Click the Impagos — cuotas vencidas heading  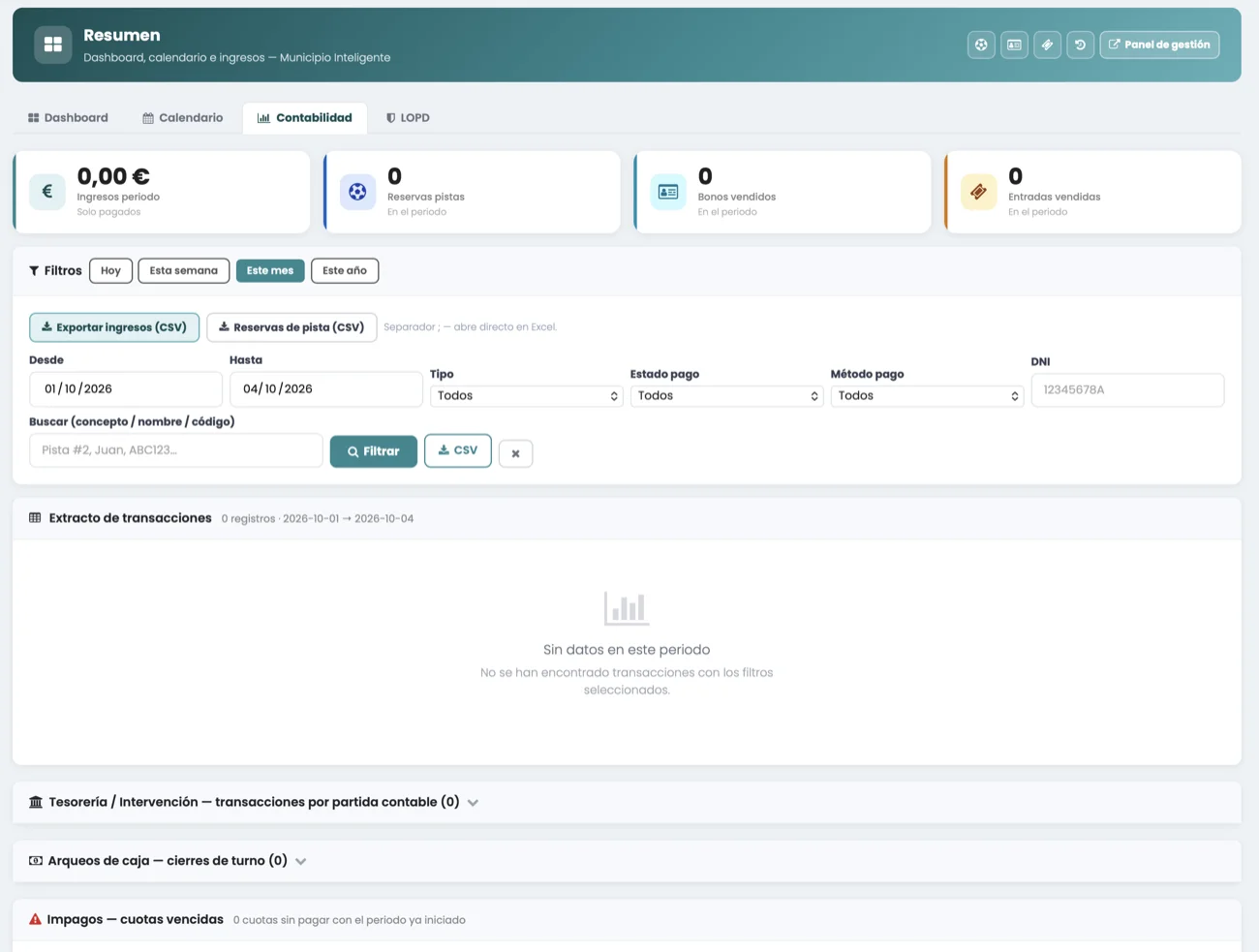[x=136, y=920]
